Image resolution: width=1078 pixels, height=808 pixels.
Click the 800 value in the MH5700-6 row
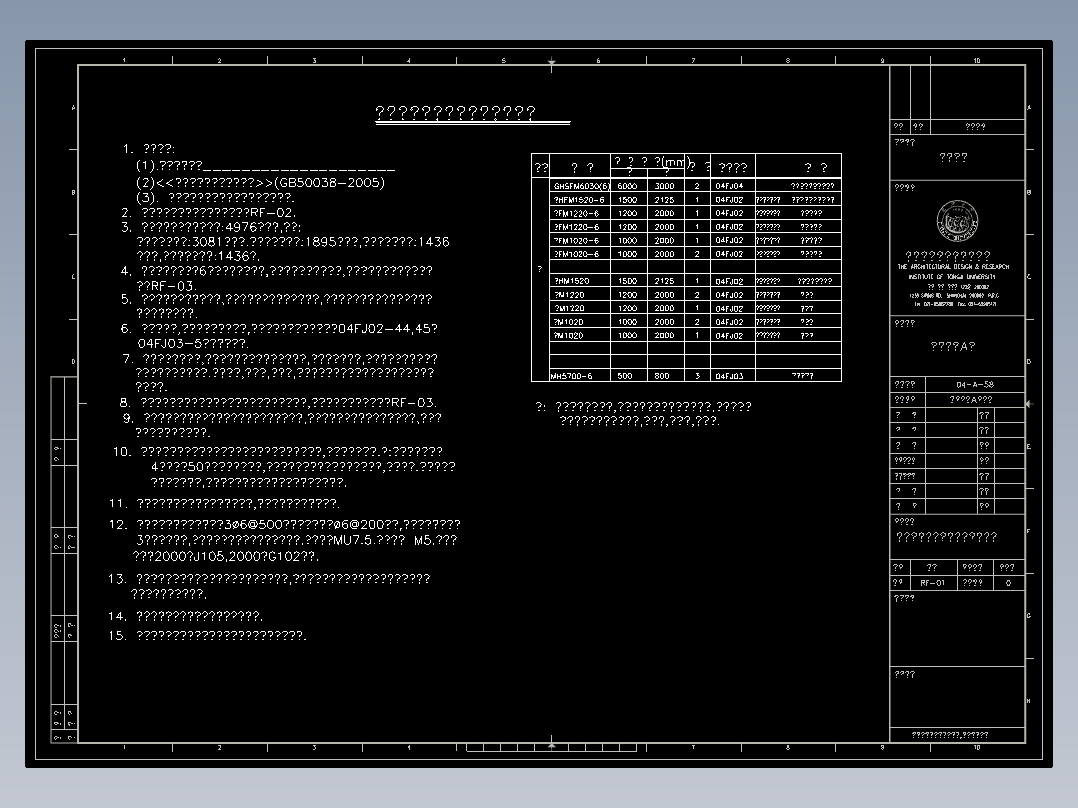coord(662,376)
